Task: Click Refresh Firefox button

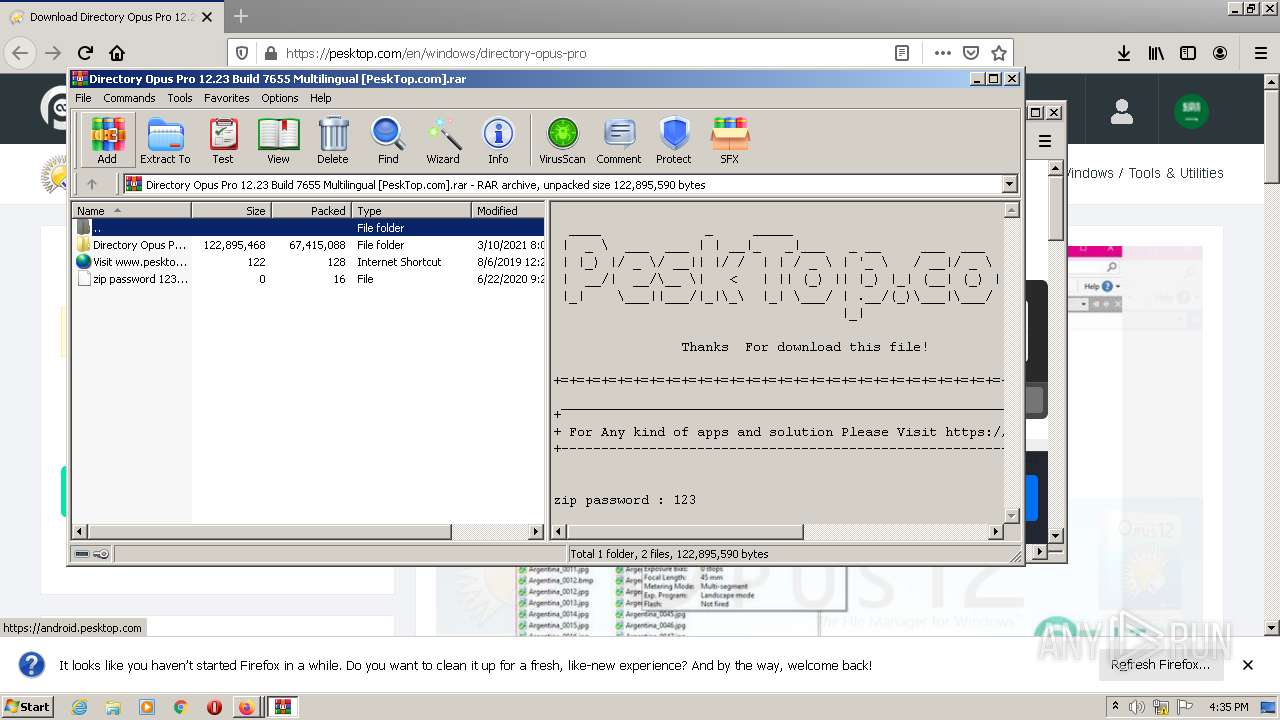Action: pos(1160,665)
